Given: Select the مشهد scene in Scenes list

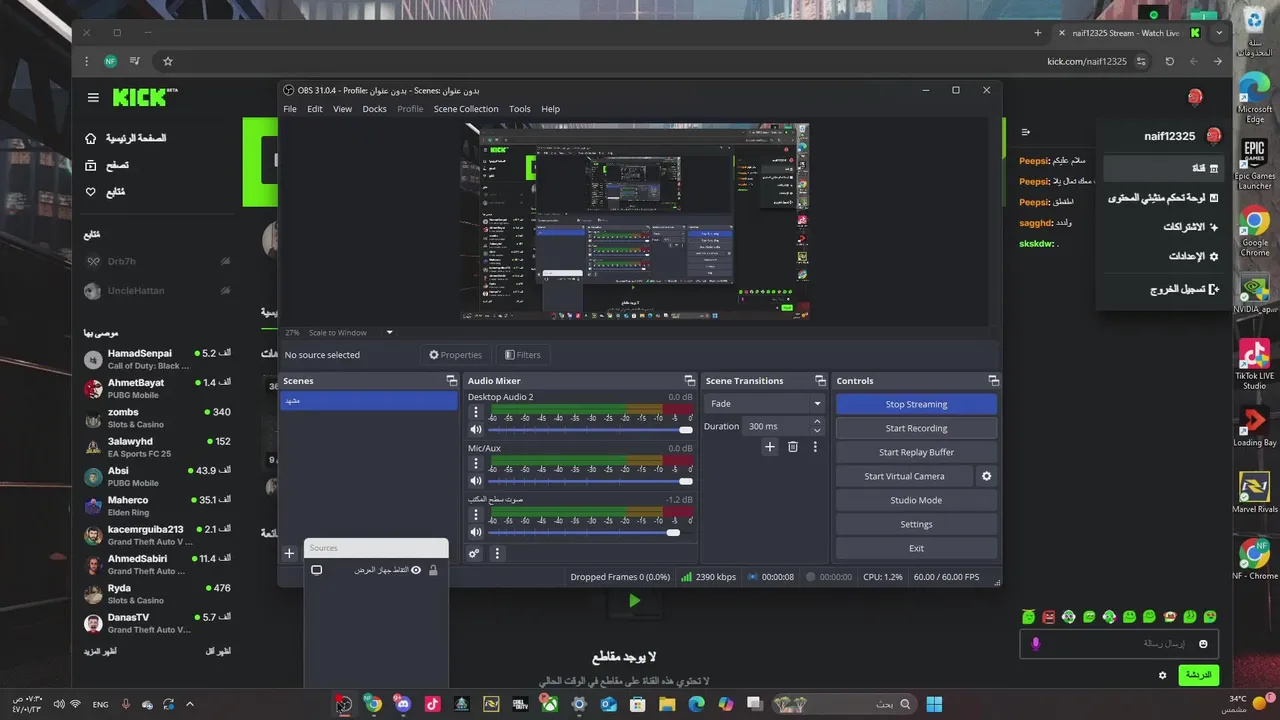Looking at the screenshot, I should [369, 401].
